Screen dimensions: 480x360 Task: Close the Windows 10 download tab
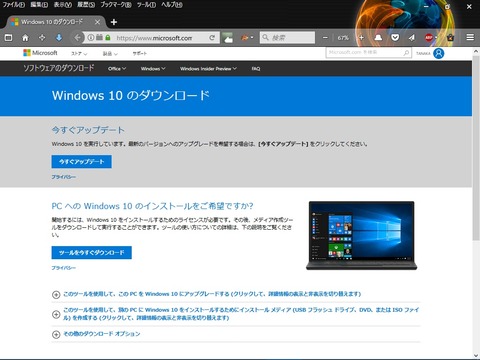click(x=97, y=22)
